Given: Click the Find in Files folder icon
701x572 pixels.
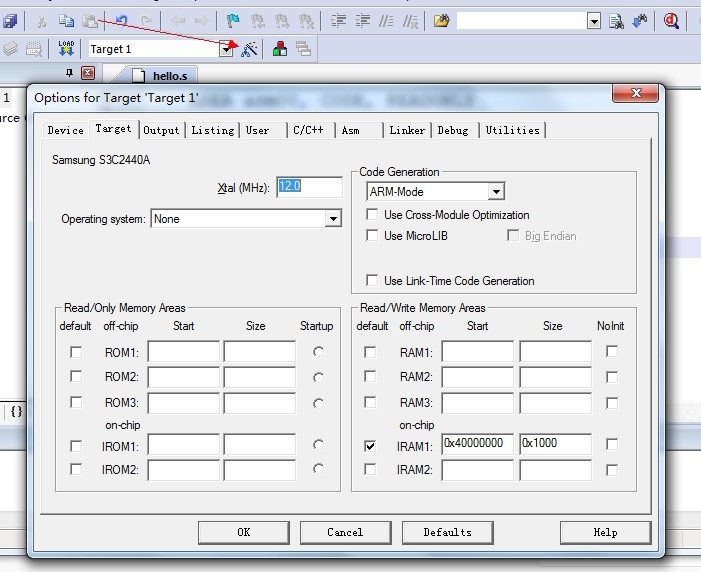Looking at the screenshot, I should pyautogui.click(x=441, y=21).
